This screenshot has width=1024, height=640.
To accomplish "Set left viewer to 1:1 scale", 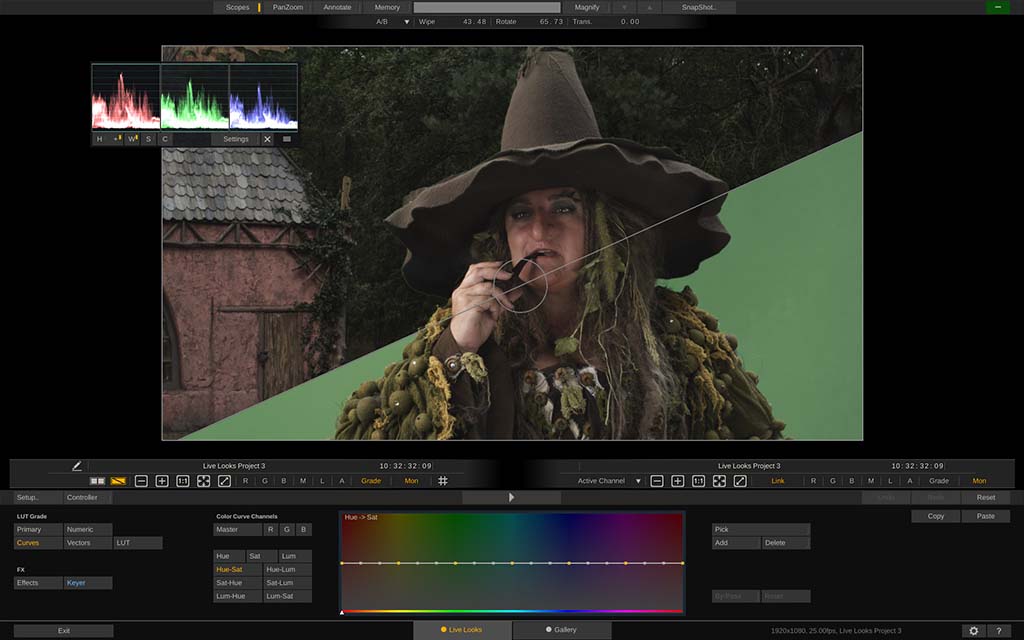I will tap(183, 481).
